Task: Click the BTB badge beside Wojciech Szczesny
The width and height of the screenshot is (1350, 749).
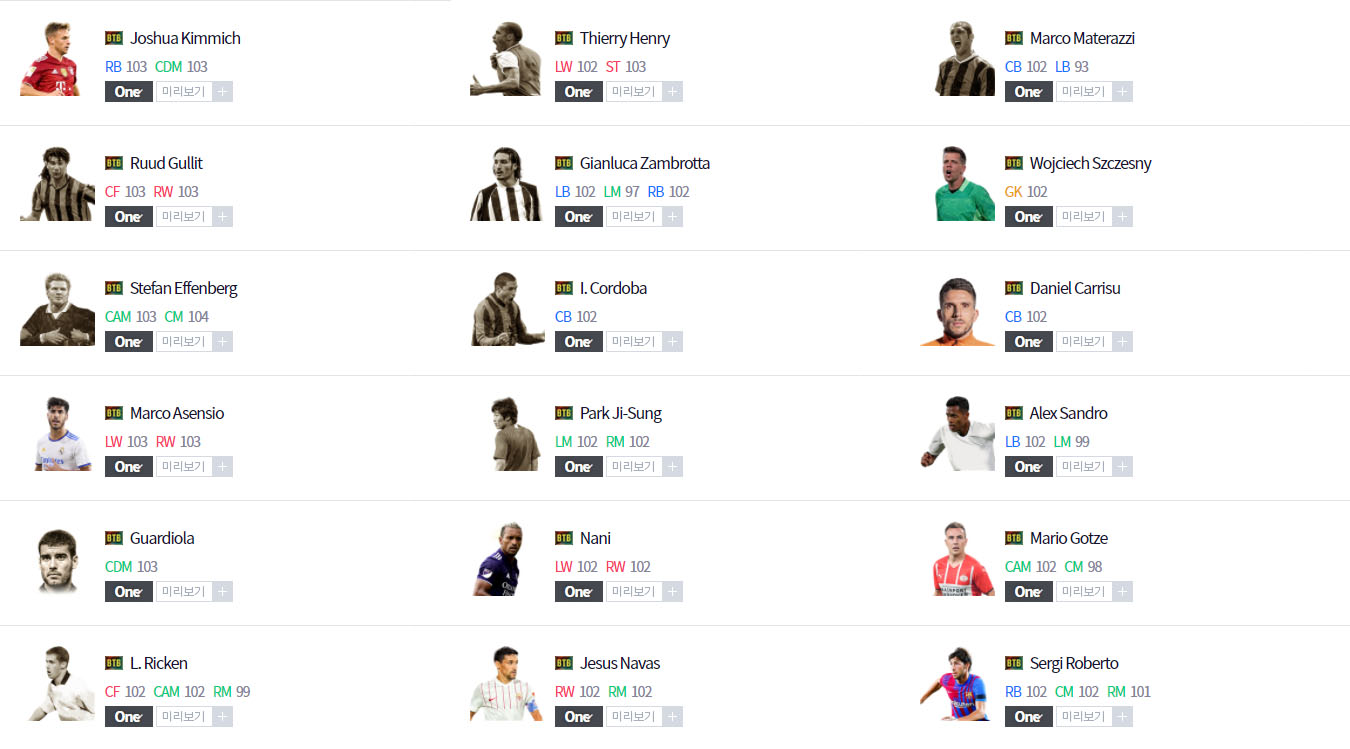Action: tap(1014, 163)
